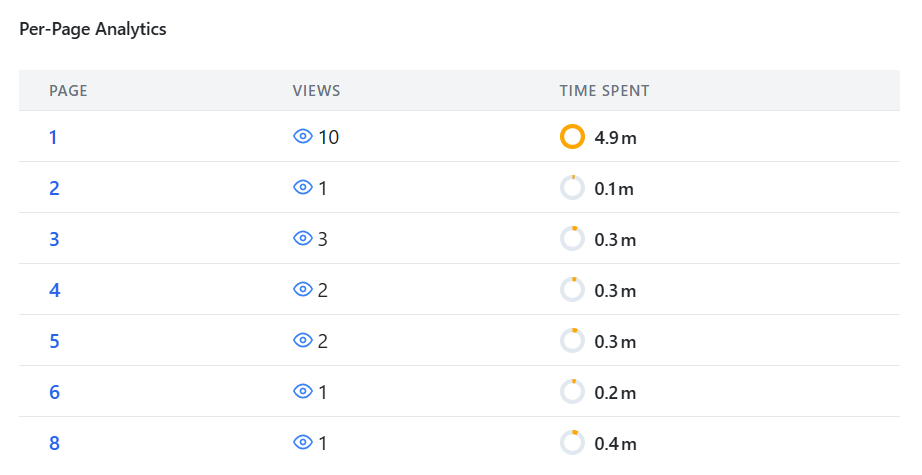Image resolution: width=922 pixels, height=475 pixels.
Task: Open page 3 link
Action: 54,239
